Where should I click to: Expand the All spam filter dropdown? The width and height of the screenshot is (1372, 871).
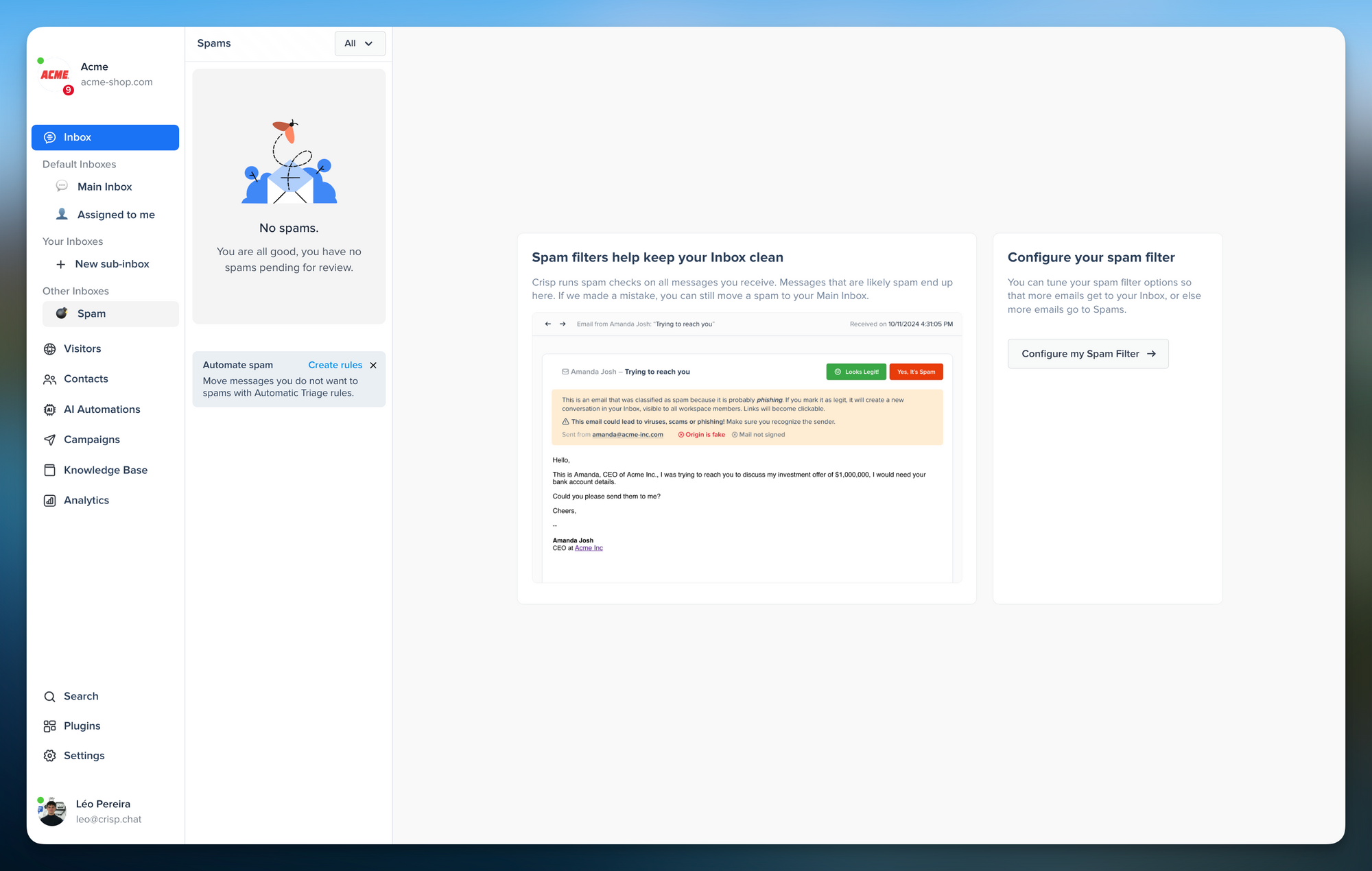coord(359,43)
